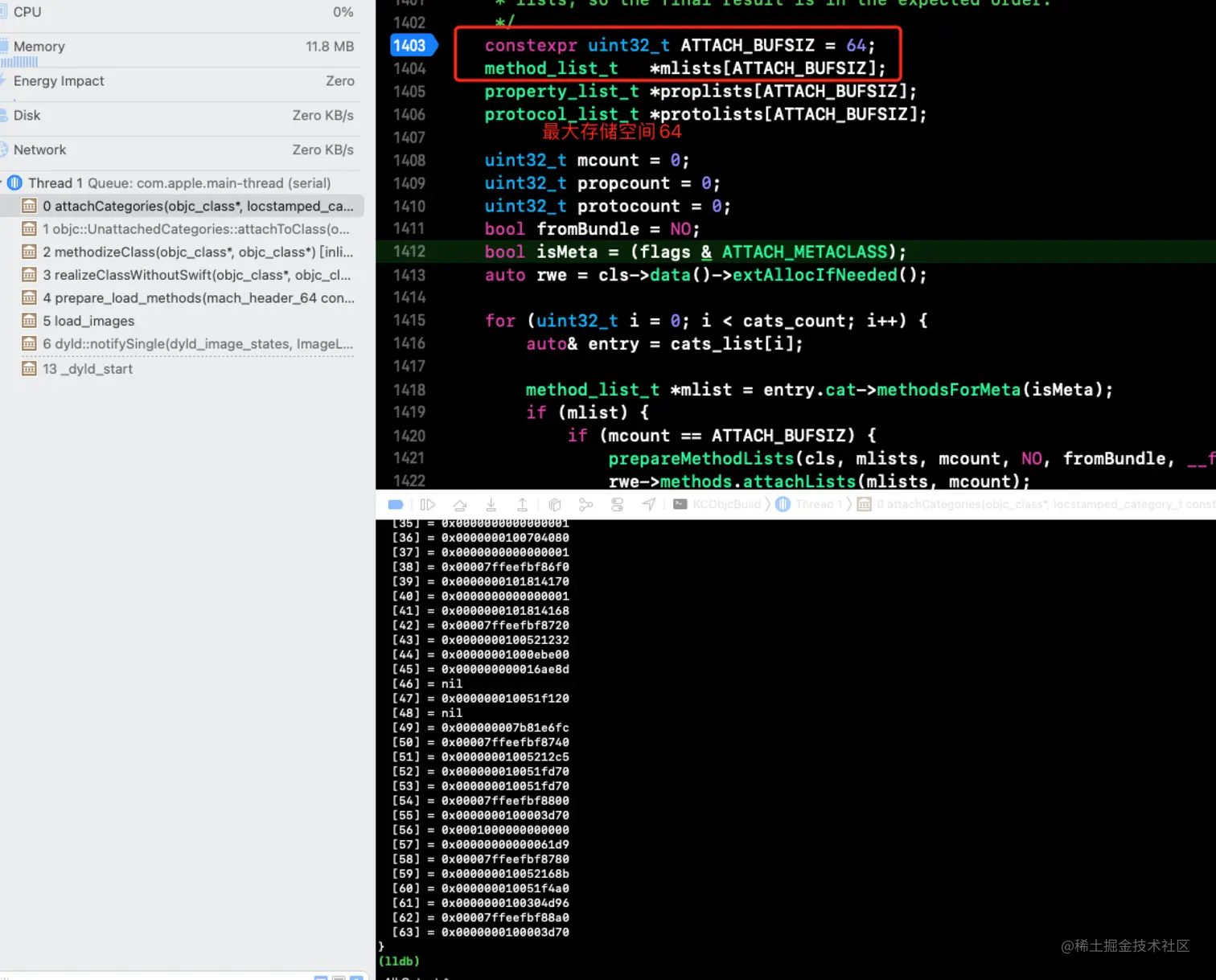1216x980 pixels.
Task: Select Thread 1 com.apple.main-thread row
Action: tap(182, 183)
